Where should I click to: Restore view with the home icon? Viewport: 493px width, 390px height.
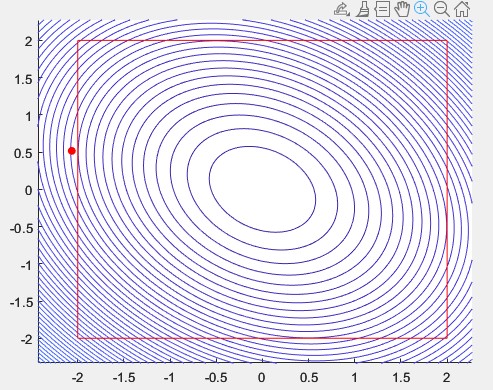(462, 9)
